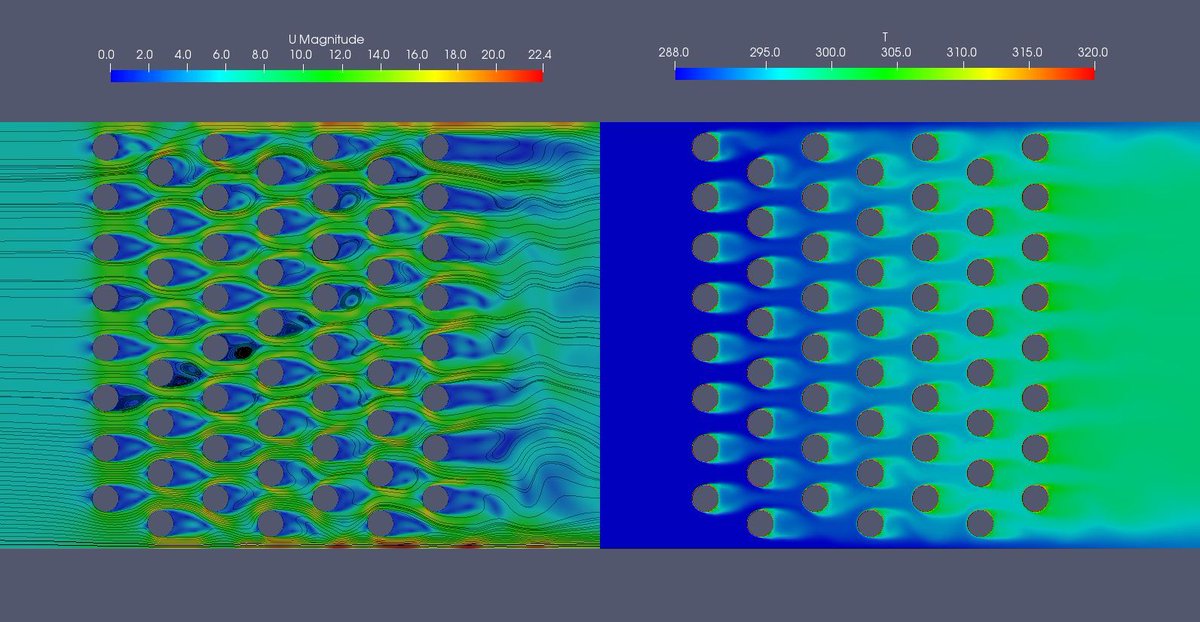Click the '4.0' velocity legend tick label
This screenshot has width=1200, height=622.
[x=183, y=55]
